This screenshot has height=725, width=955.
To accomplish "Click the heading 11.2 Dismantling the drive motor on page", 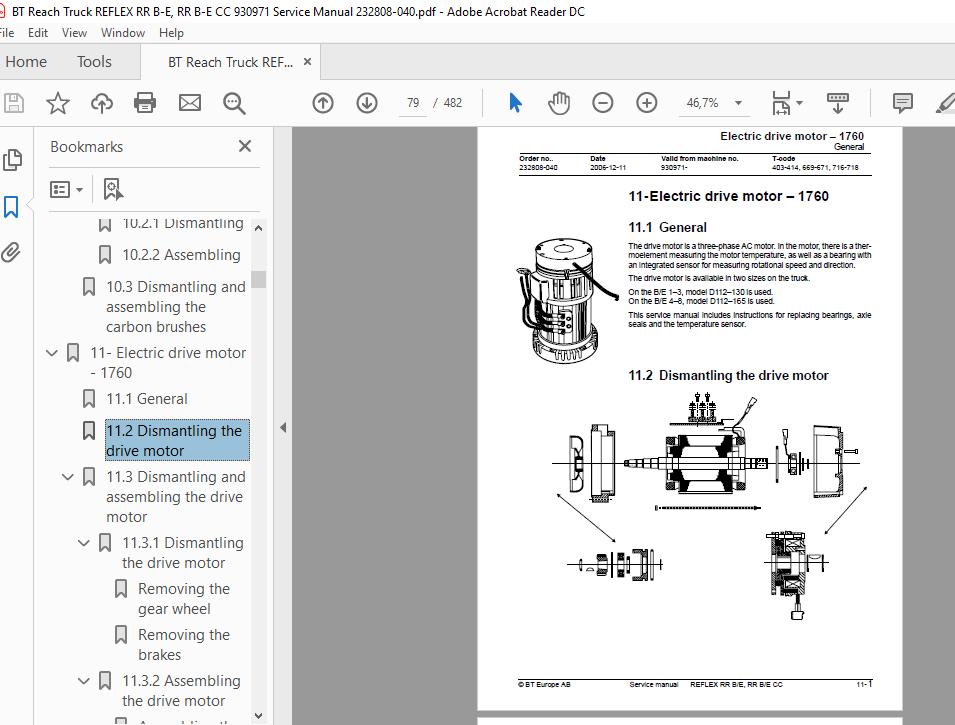I will pyautogui.click(x=728, y=375).
